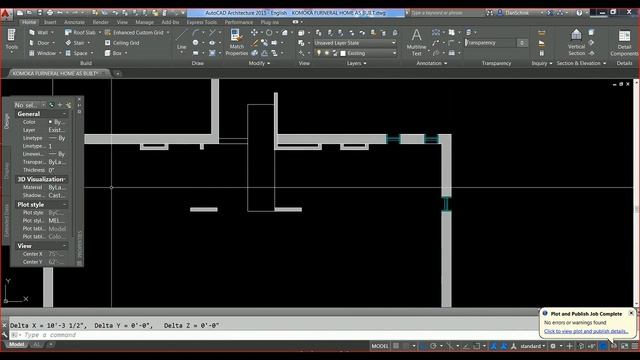Toggle the layer freeze sun icon

(327, 53)
